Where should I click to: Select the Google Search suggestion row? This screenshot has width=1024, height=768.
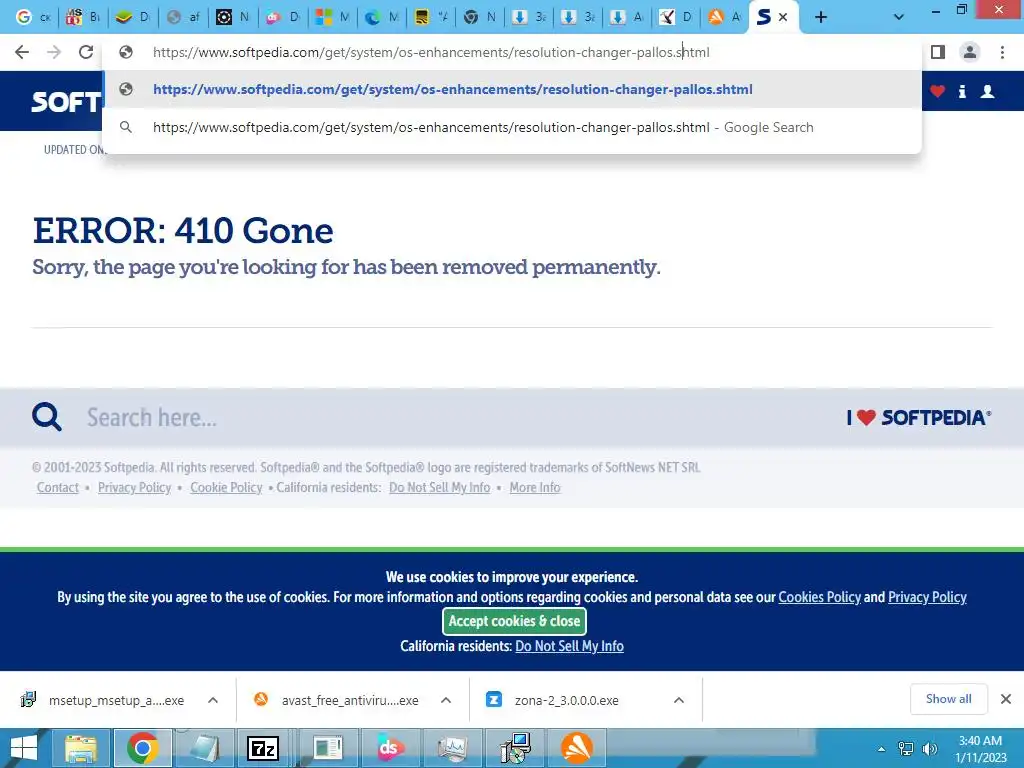(512, 127)
